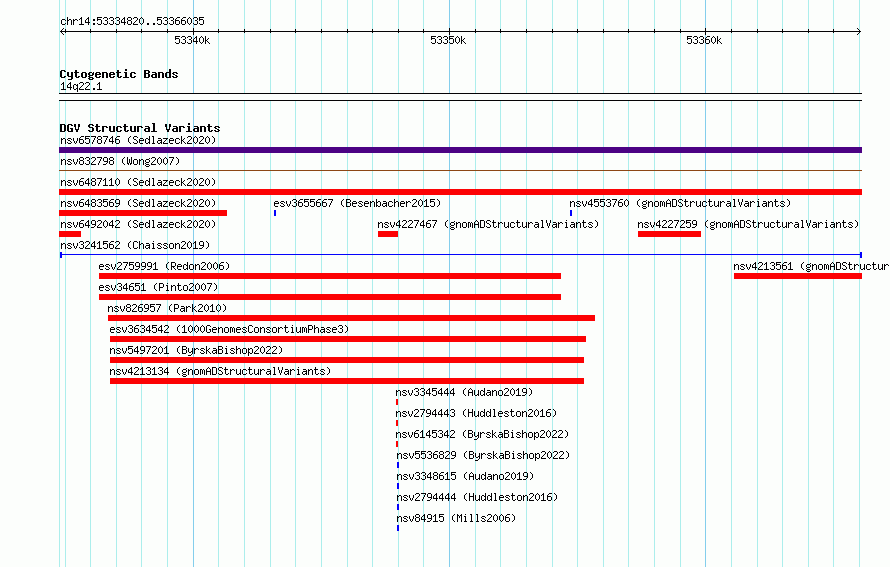Select the red bar under esv3634542

tap(348, 339)
